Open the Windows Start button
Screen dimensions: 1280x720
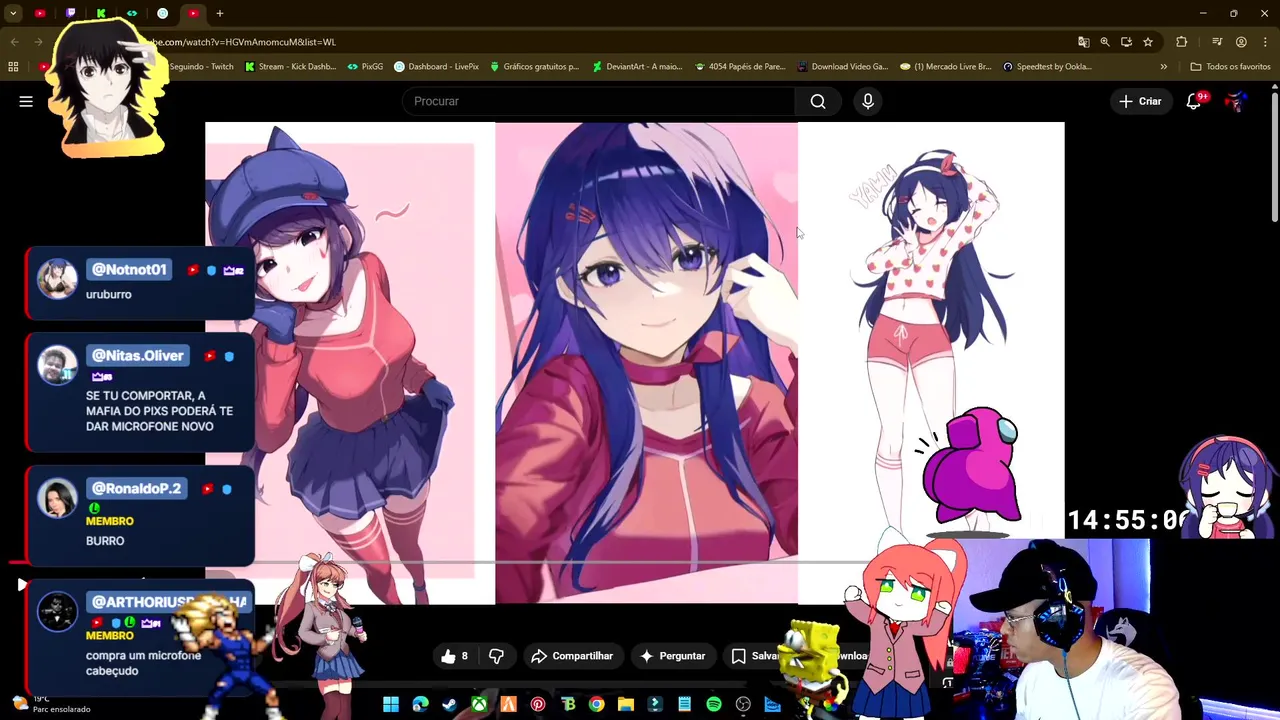(x=391, y=705)
